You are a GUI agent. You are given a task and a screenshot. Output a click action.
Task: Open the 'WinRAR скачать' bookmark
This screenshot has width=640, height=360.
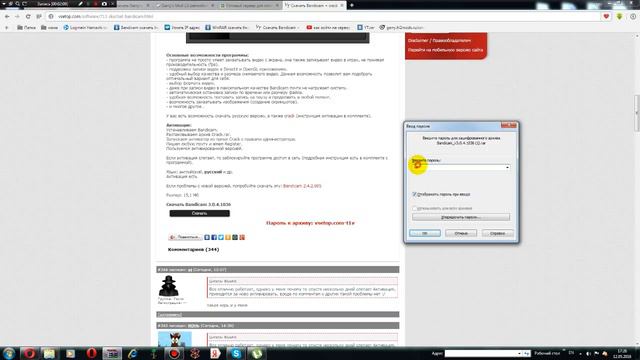227,27
